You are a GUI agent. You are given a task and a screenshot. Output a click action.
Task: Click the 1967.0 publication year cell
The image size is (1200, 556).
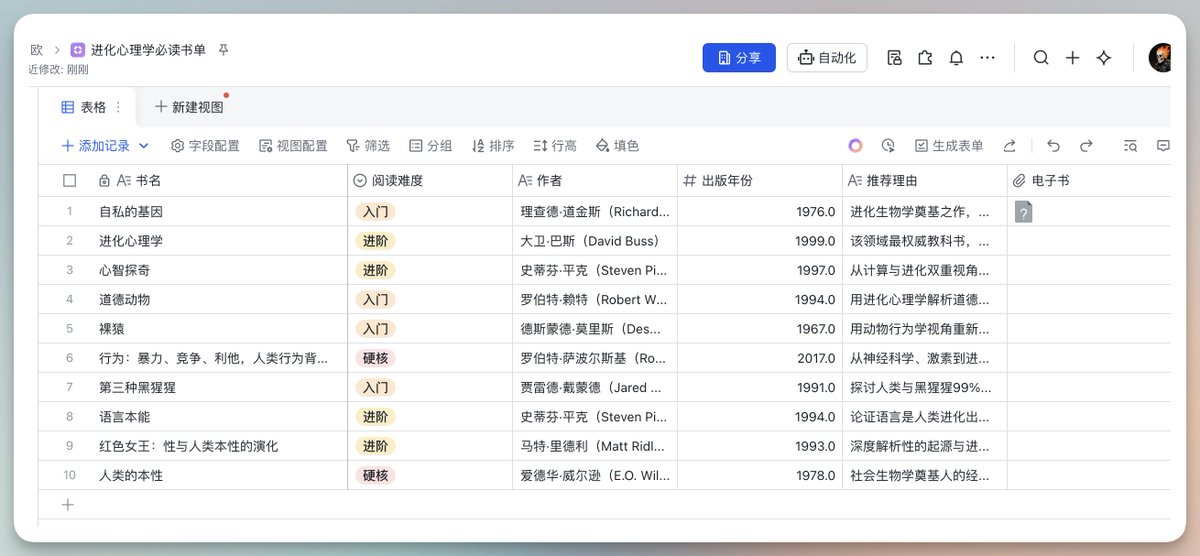pos(760,329)
